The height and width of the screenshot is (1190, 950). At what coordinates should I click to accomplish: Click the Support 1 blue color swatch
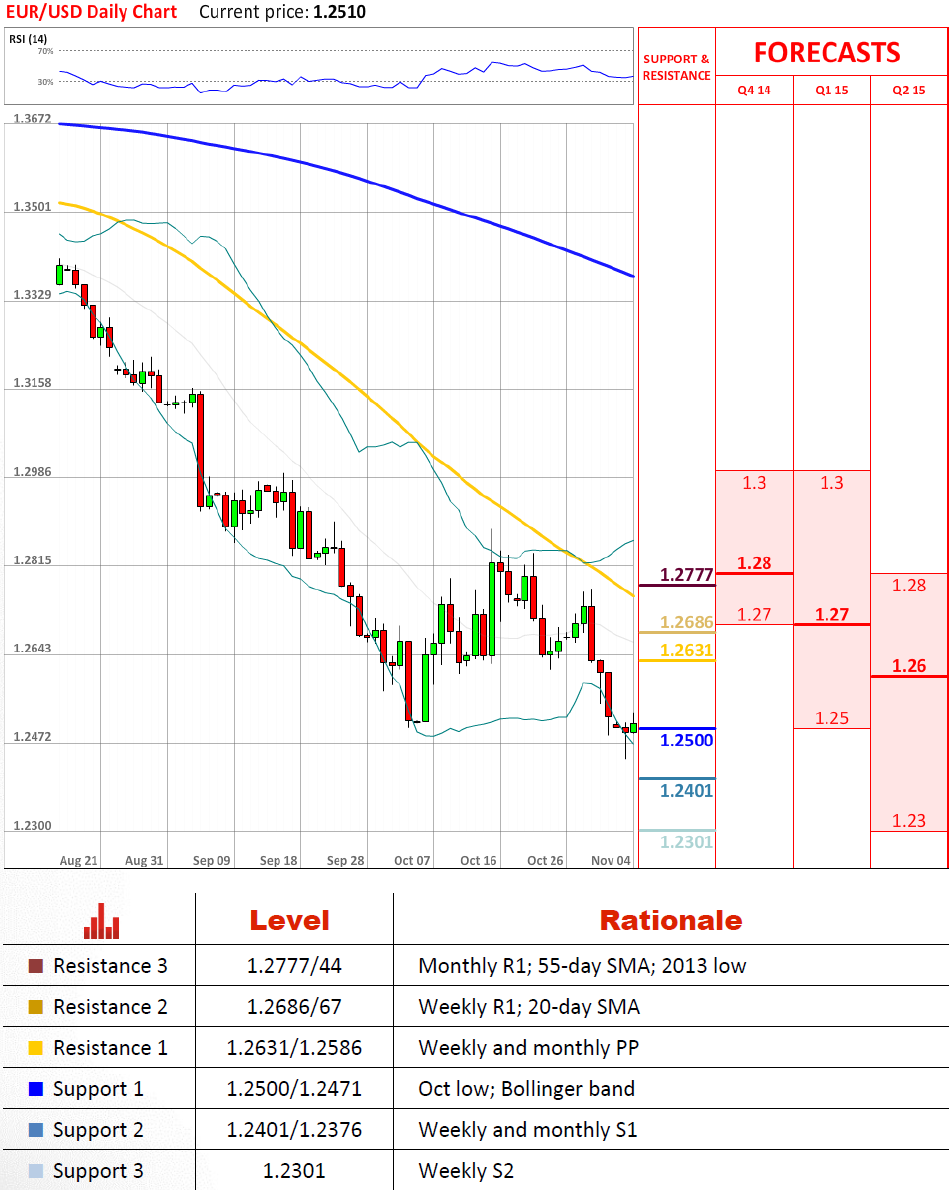(x=36, y=1089)
